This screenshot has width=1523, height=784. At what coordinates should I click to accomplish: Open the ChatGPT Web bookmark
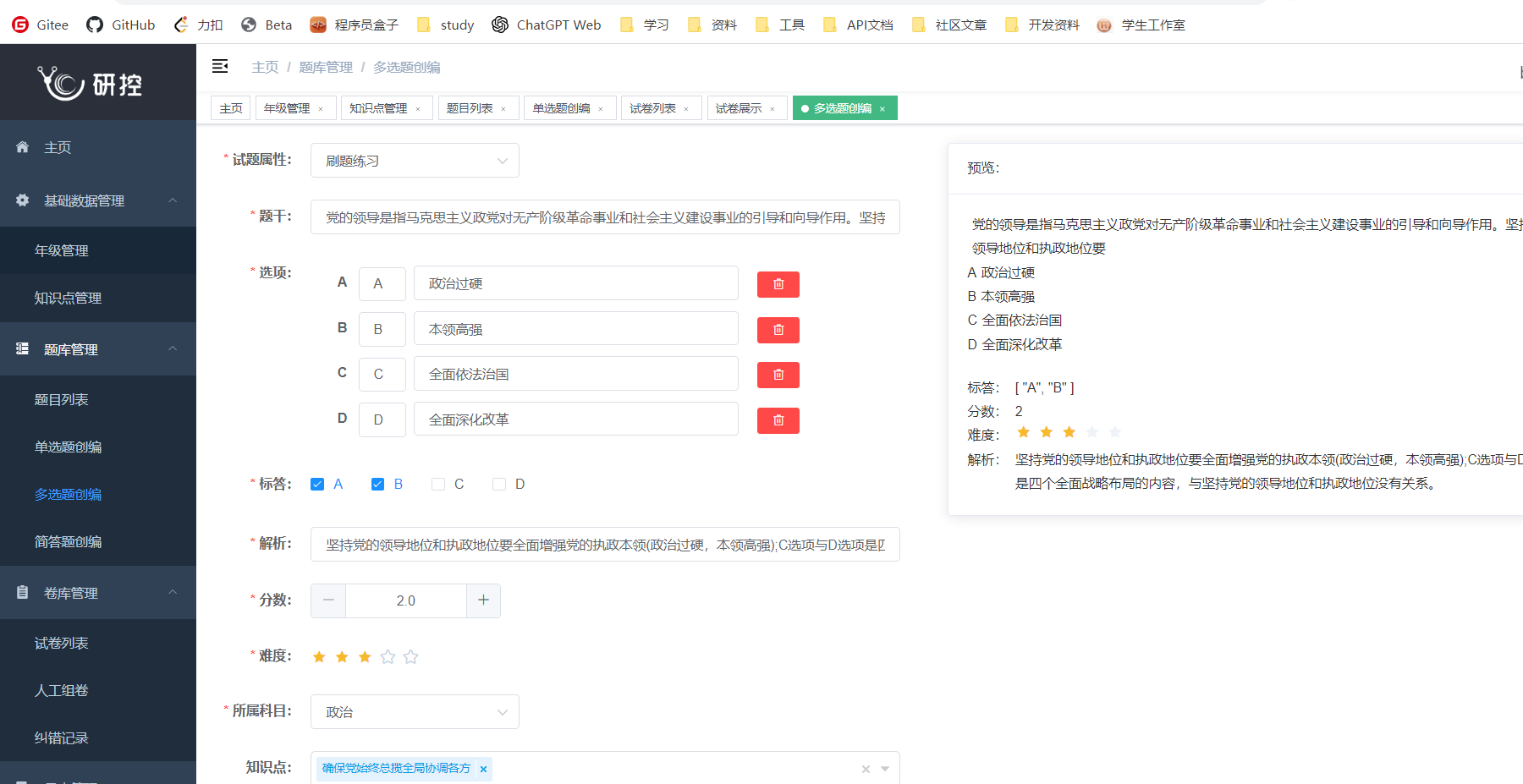point(547,25)
